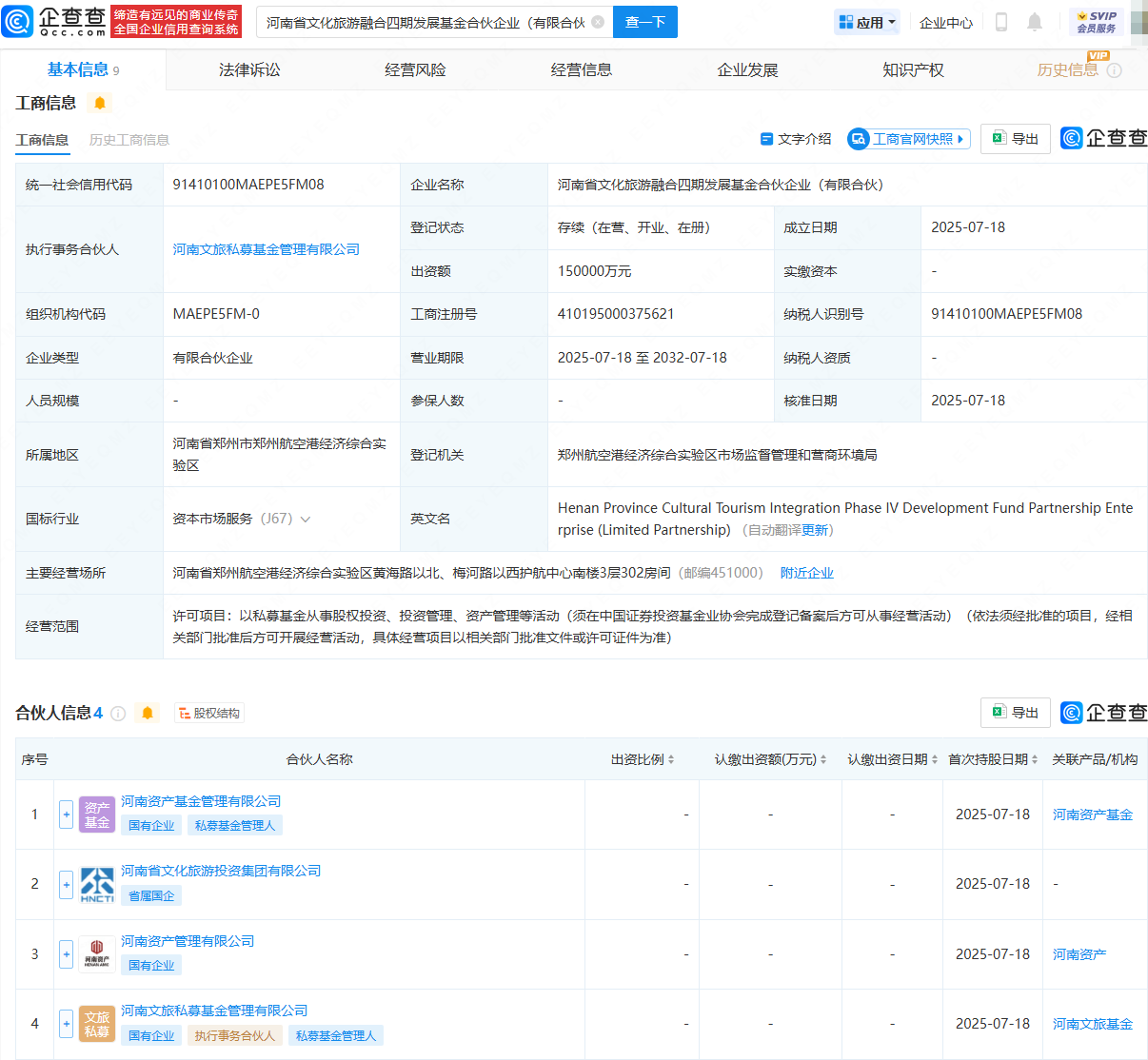Open 河南省文化旅游投资集团有限公司 partner link
Viewport: 1148px width, 1060px height.
point(221,871)
